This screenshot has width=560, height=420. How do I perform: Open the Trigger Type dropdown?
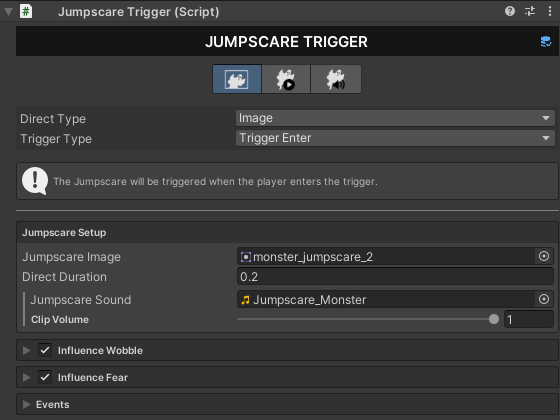coord(395,138)
